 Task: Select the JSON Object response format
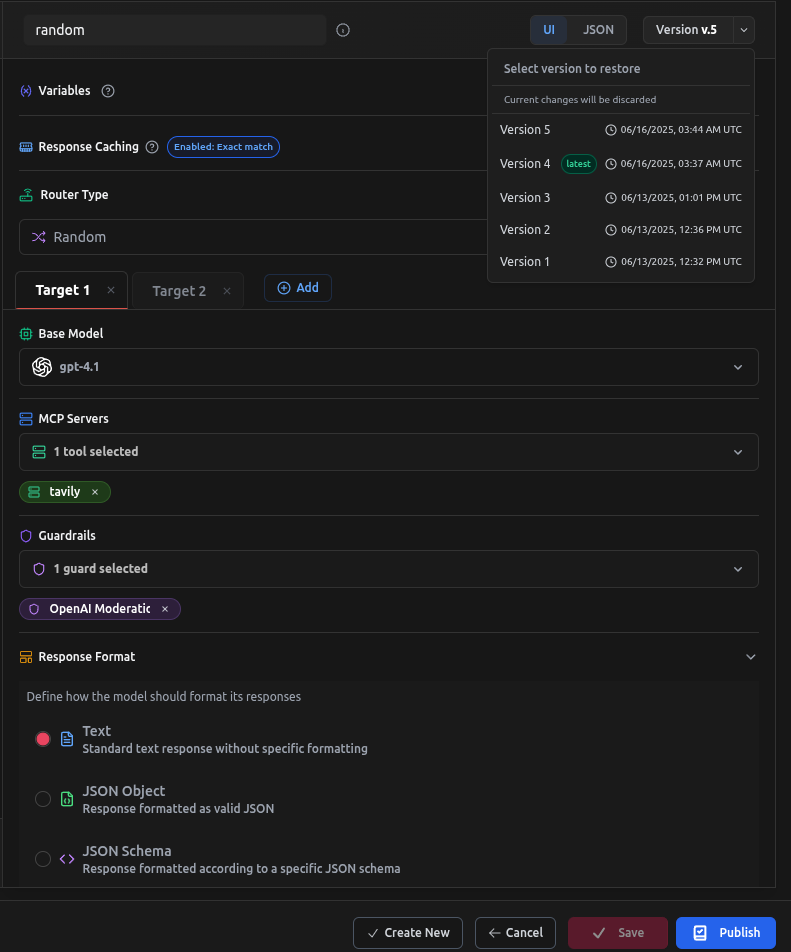pyautogui.click(x=43, y=799)
